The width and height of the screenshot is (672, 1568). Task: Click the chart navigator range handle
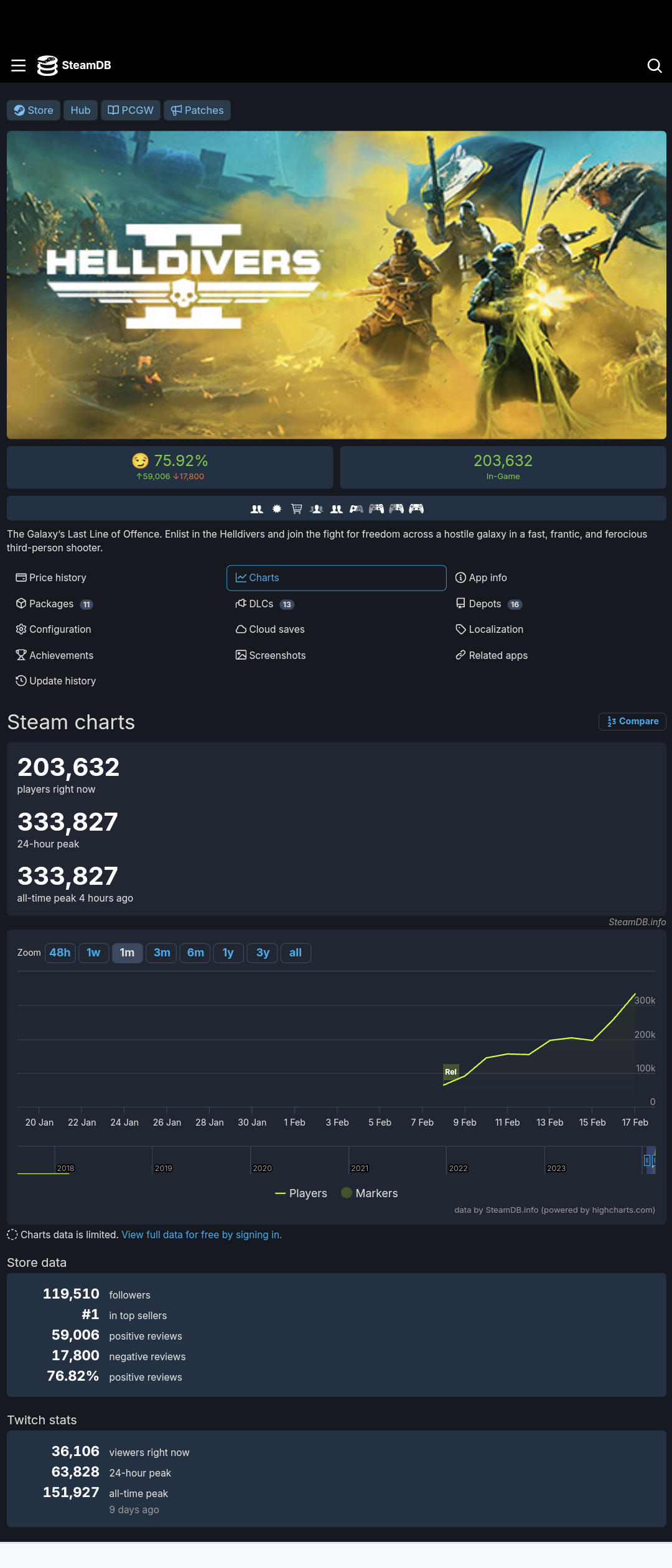click(x=646, y=1160)
